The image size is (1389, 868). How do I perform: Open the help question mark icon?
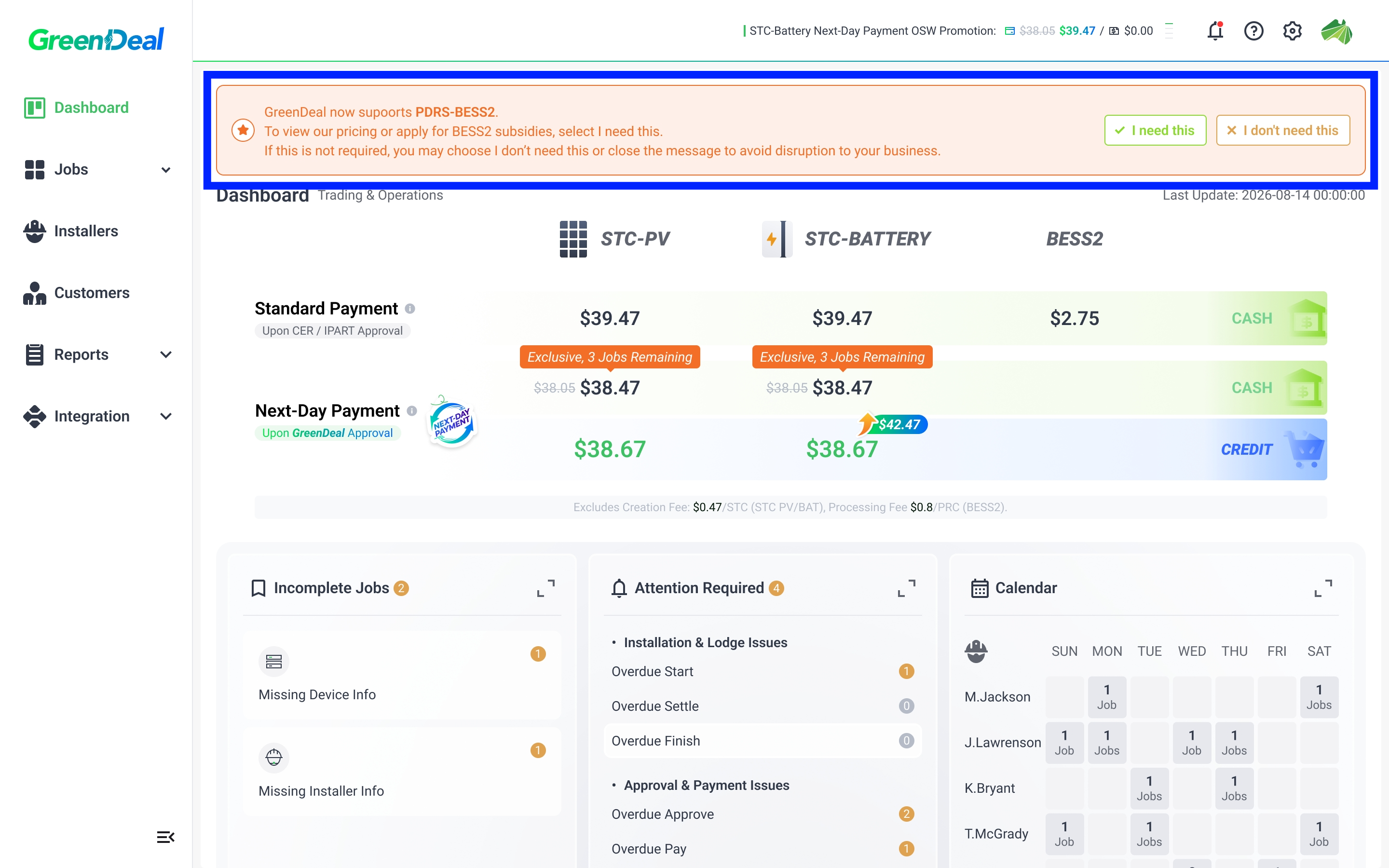1253,31
